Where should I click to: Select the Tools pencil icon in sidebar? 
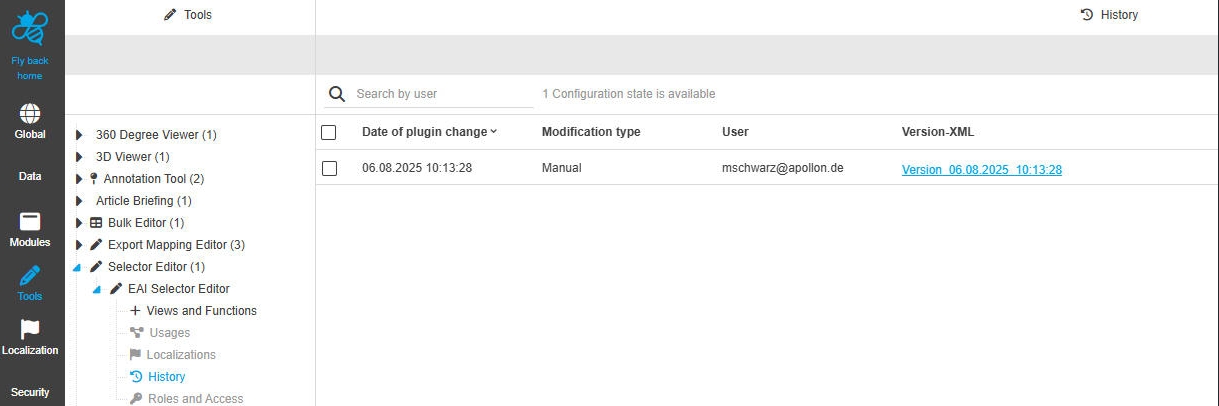30,276
